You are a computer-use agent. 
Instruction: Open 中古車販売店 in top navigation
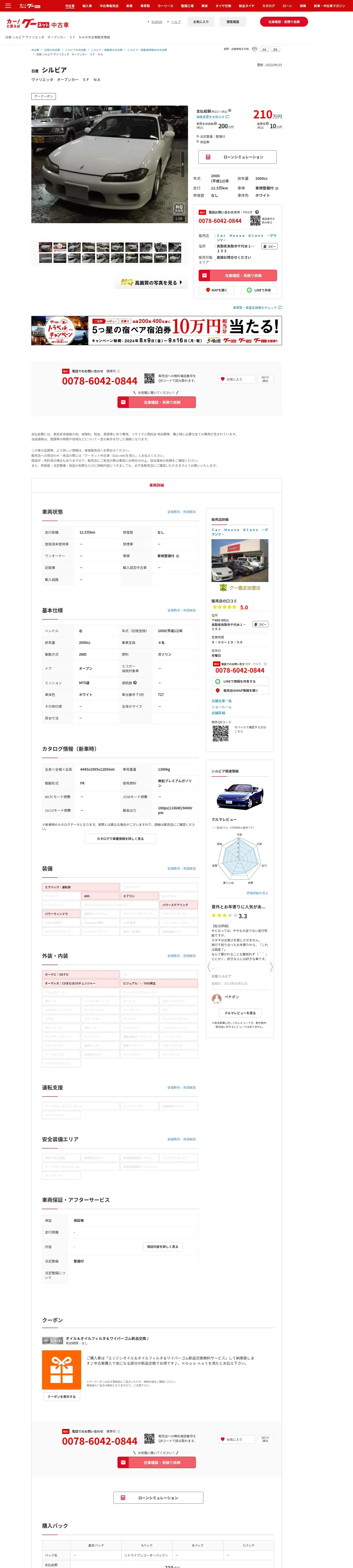point(109,5)
